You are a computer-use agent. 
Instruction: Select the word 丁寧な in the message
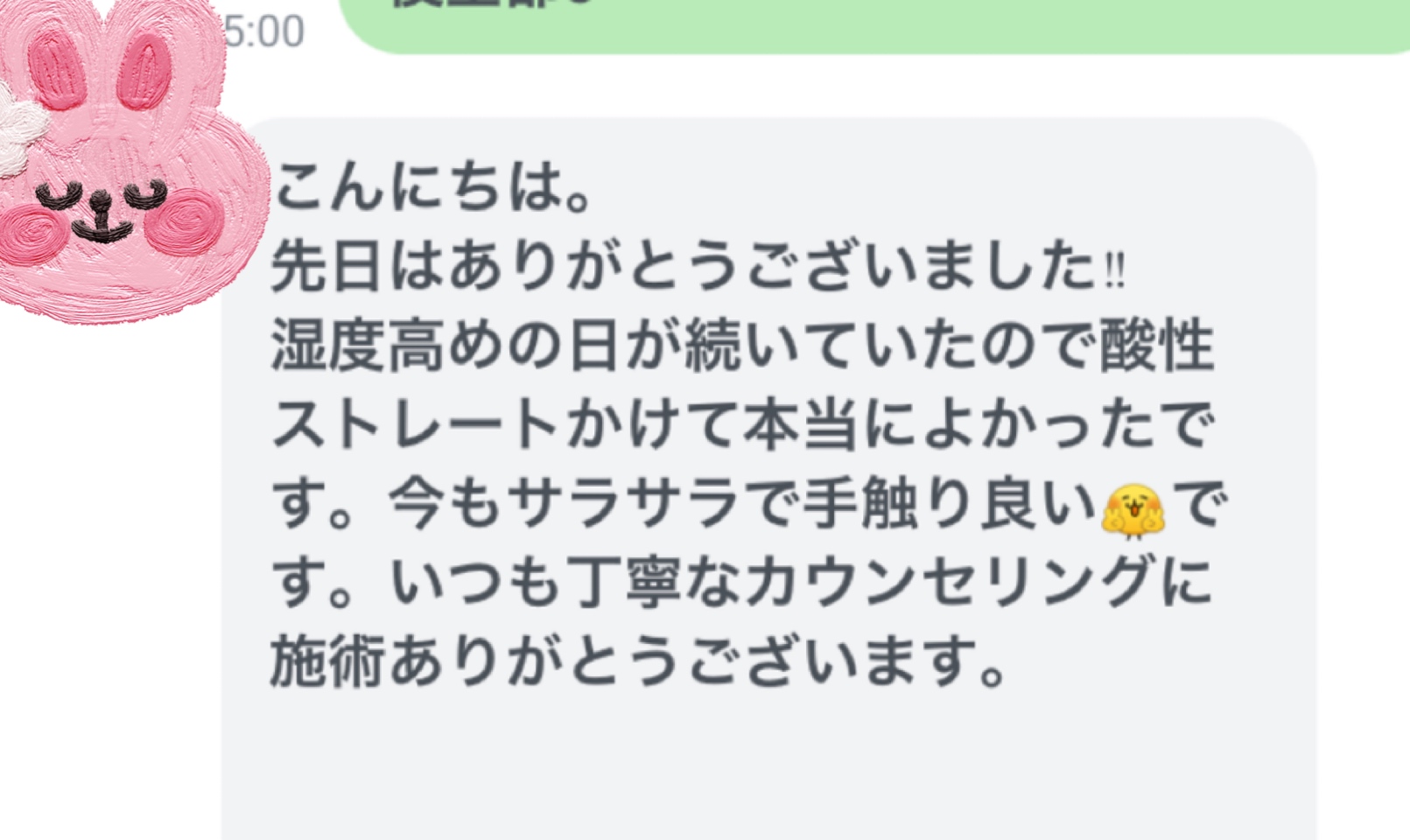pyautogui.click(x=653, y=584)
